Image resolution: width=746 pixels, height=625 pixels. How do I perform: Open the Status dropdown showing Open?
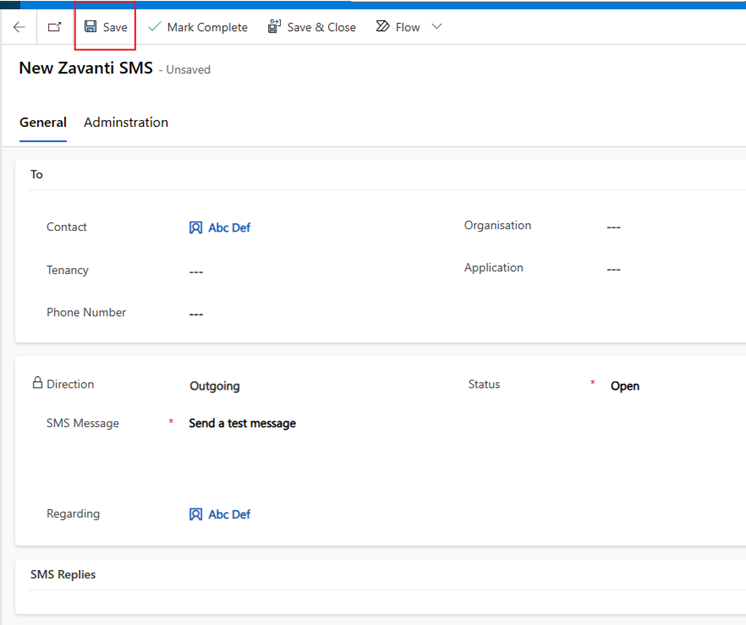[x=625, y=386]
